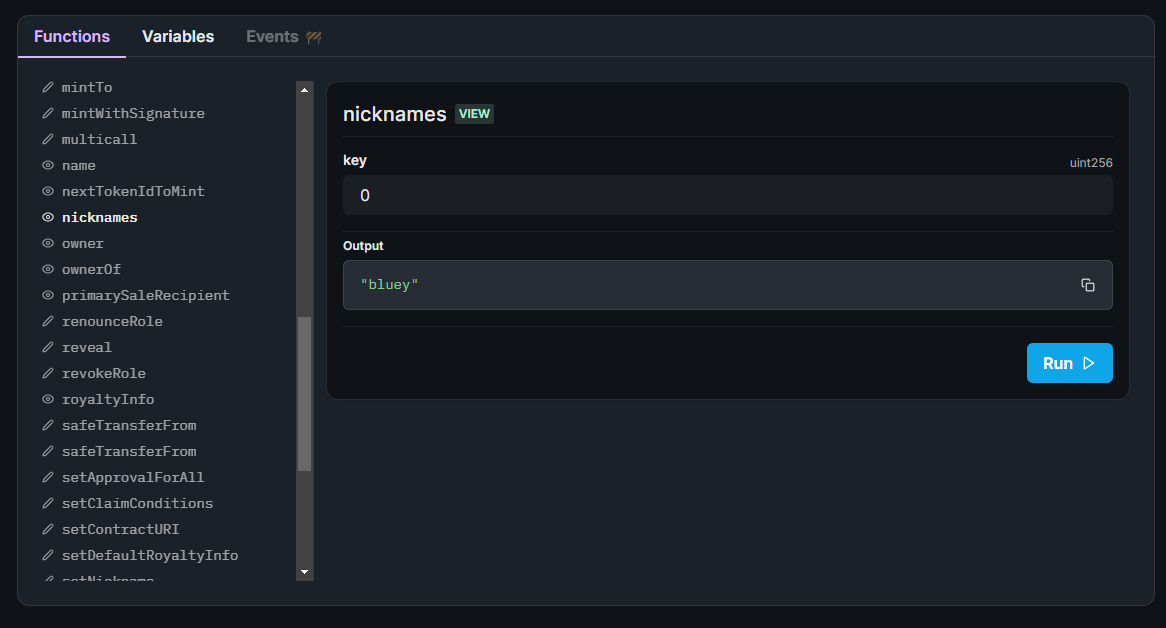This screenshot has width=1166, height=628.
Task: Click the VIEW badge next to nicknames heading
Action: [x=474, y=114]
